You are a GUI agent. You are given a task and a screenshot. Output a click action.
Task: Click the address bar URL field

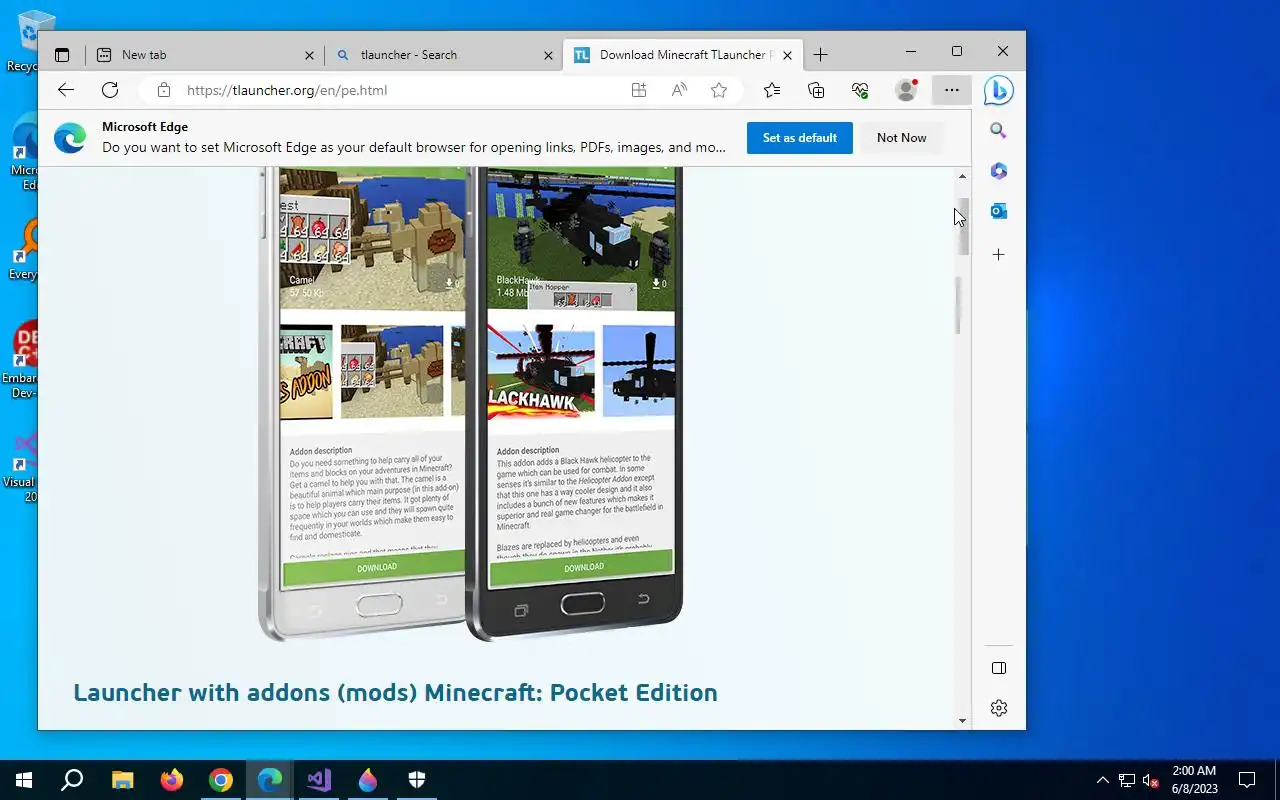(400, 90)
